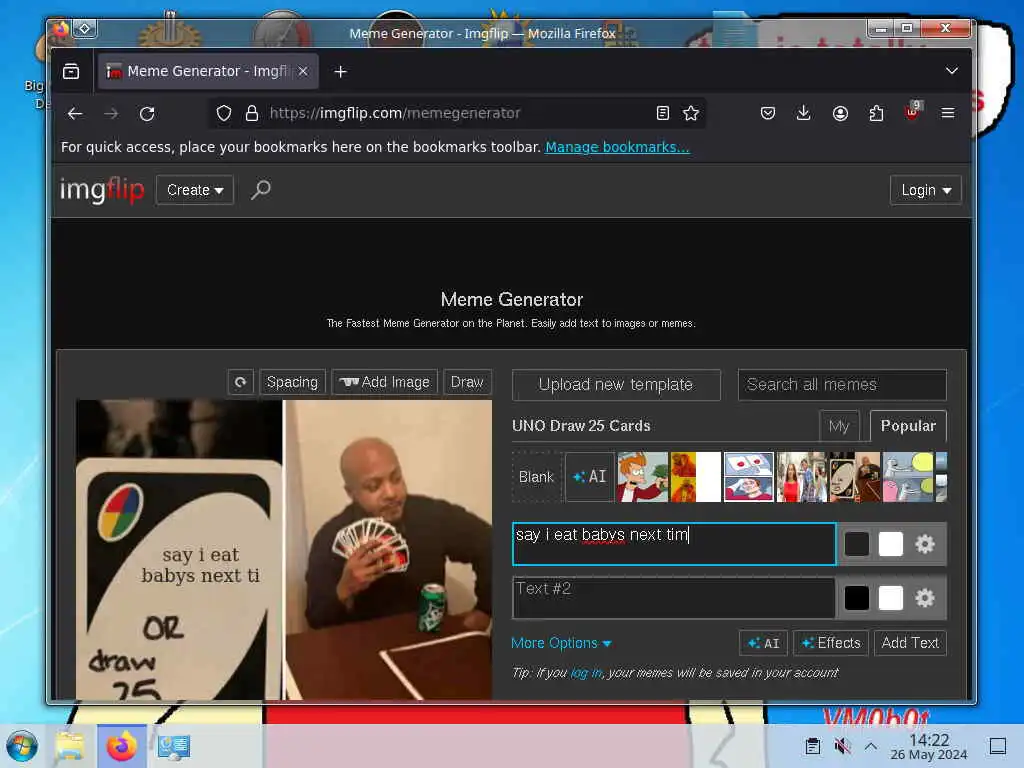List all tabs chevron in Firefox
1024x768 pixels.
coord(952,71)
